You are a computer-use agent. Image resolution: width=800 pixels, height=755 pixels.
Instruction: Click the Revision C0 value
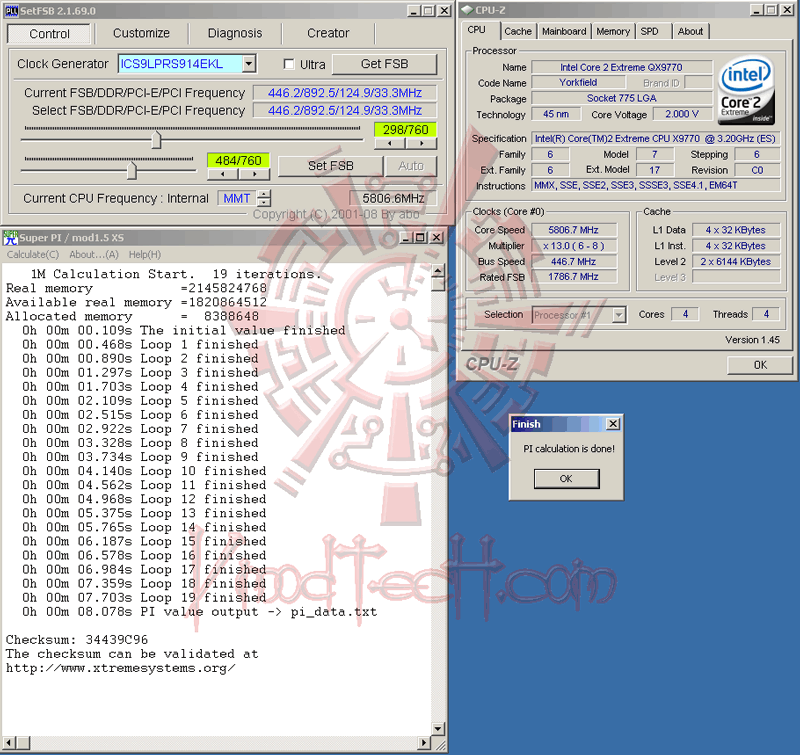[757, 170]
